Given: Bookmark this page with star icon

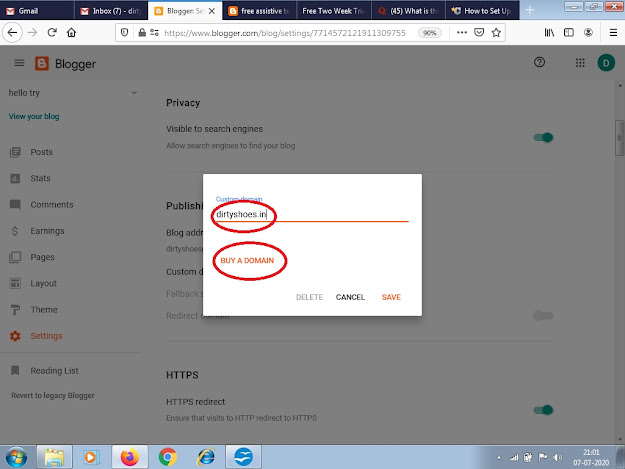Looking at the screenshot, I should click(x=496, y=33).
